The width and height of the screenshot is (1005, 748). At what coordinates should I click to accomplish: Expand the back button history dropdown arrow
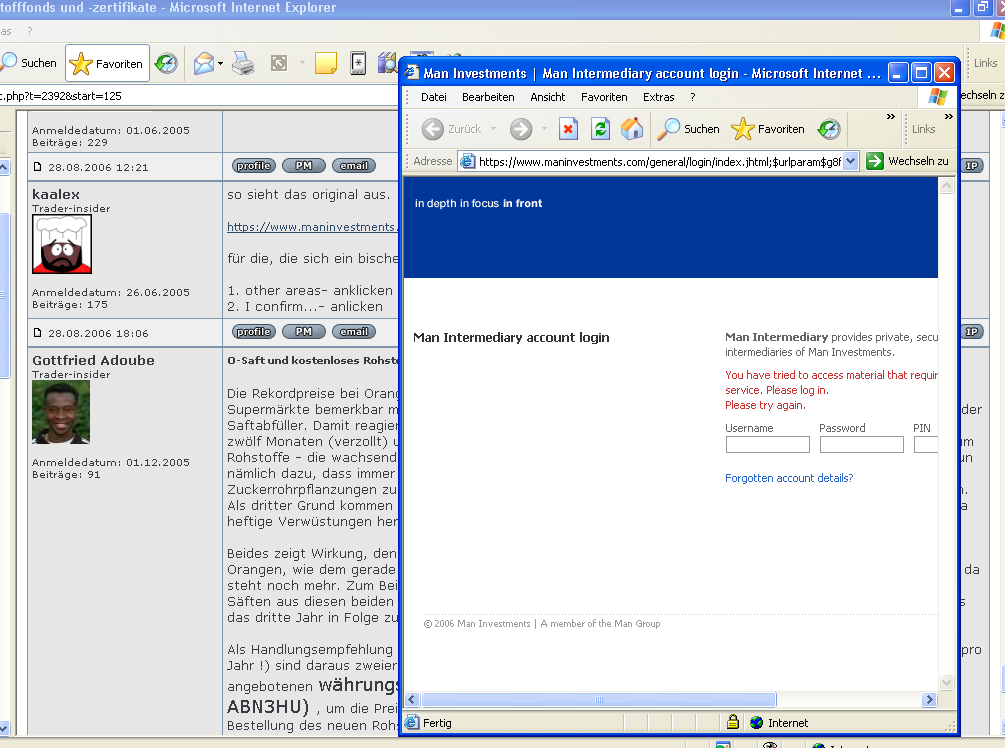[494, 129]
